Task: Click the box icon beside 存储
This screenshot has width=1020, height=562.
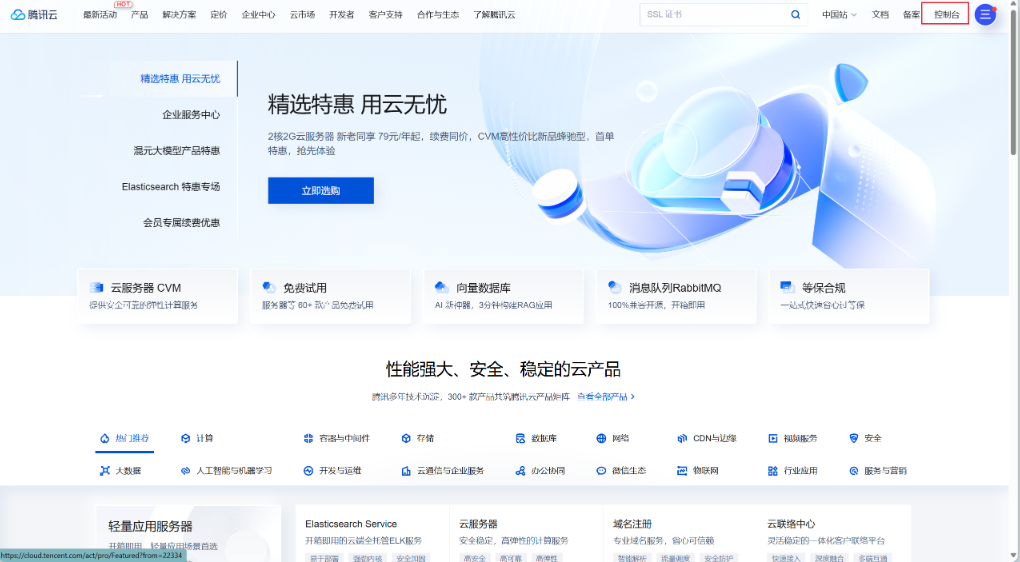Action: [x=406, y=438]
